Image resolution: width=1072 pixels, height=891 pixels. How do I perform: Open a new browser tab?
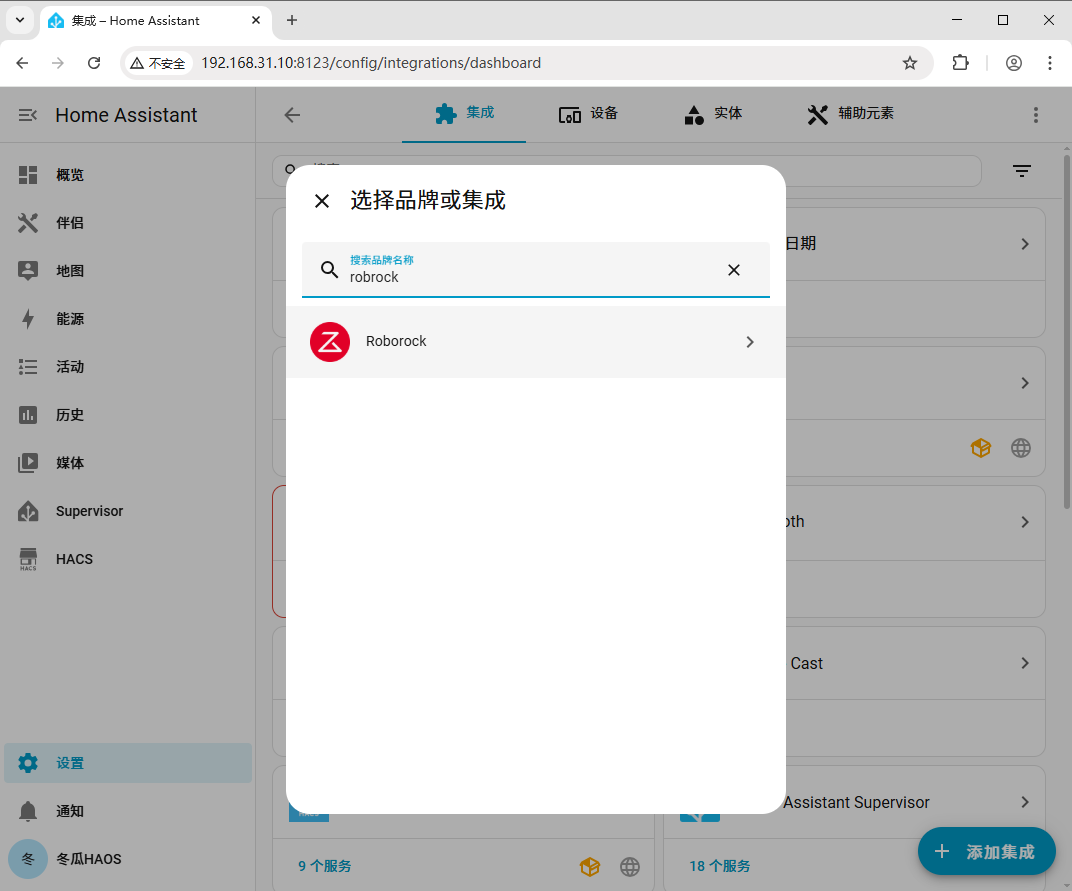coord(292,21)
